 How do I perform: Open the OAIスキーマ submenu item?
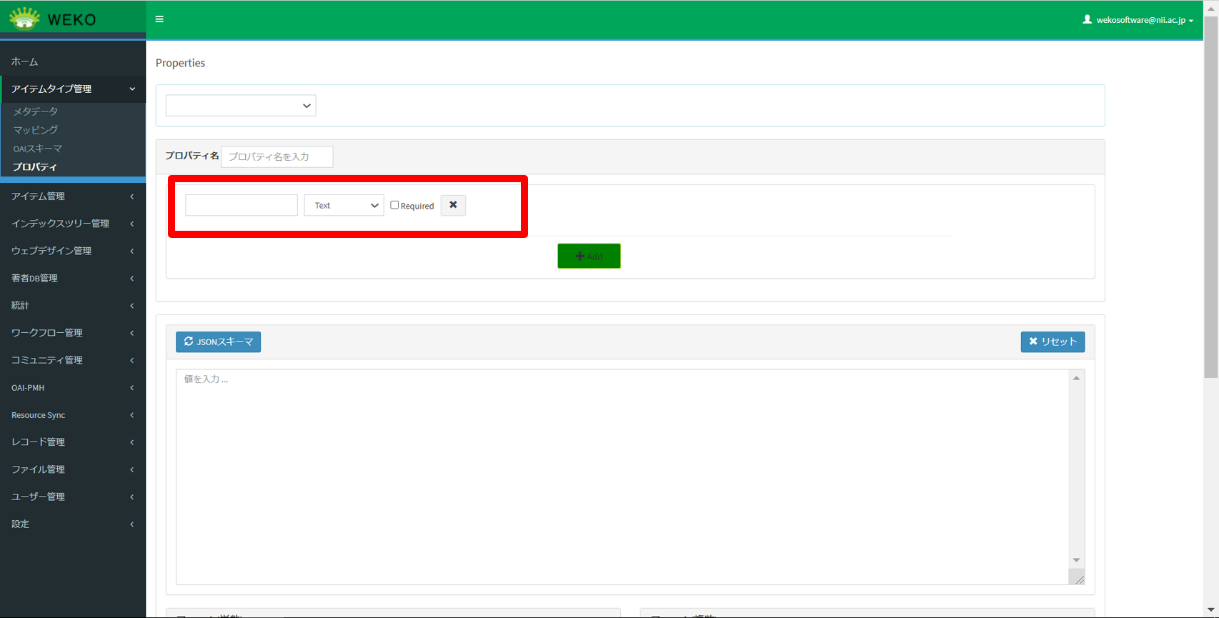tap(38, 148)
